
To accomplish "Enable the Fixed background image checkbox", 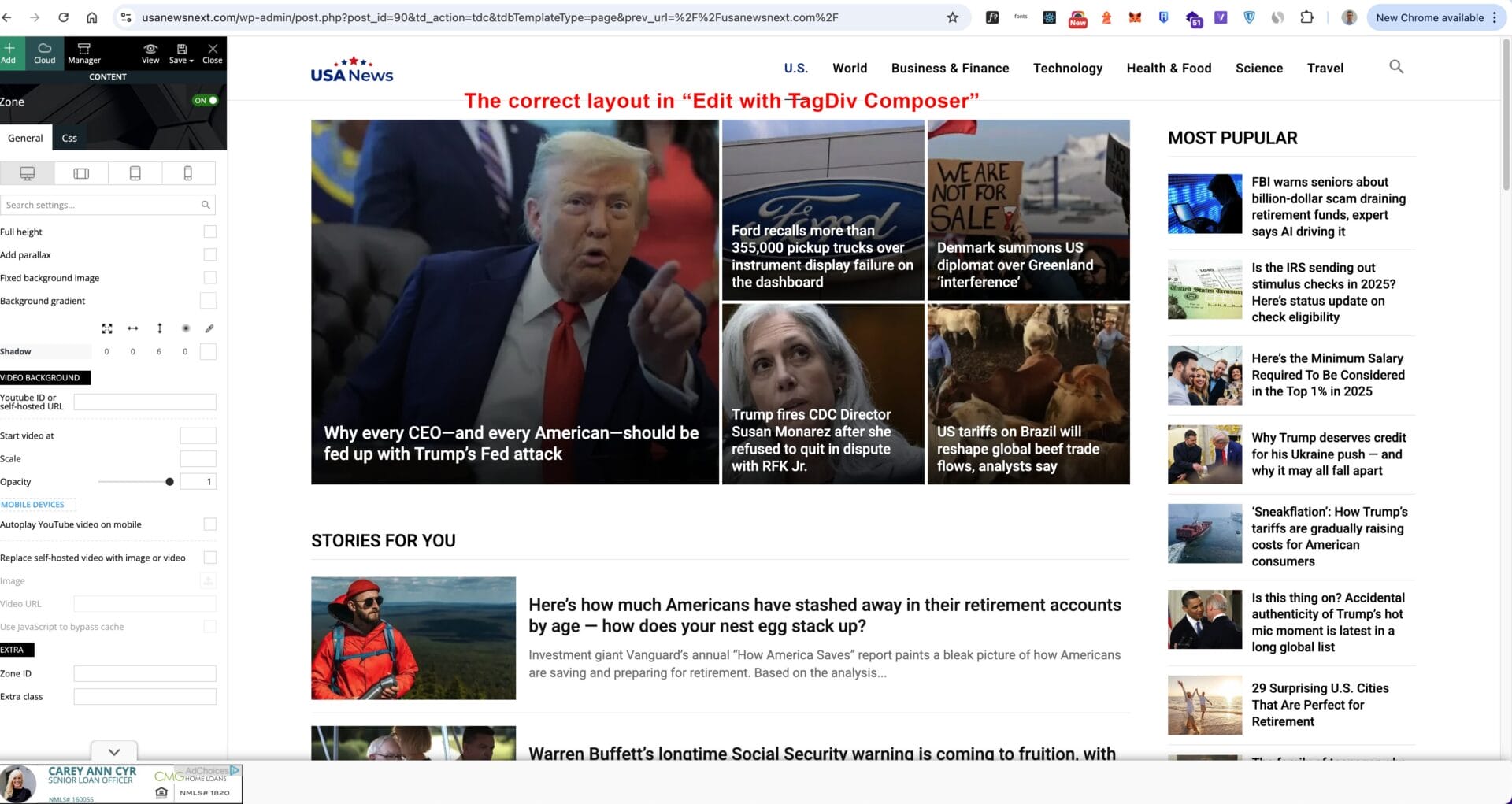I will point(209,277).
